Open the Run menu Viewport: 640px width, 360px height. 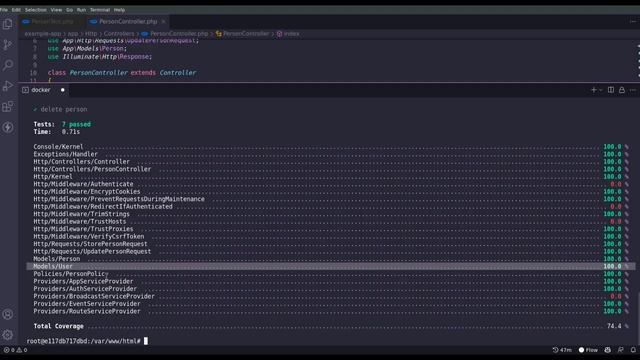click(81, 10)
